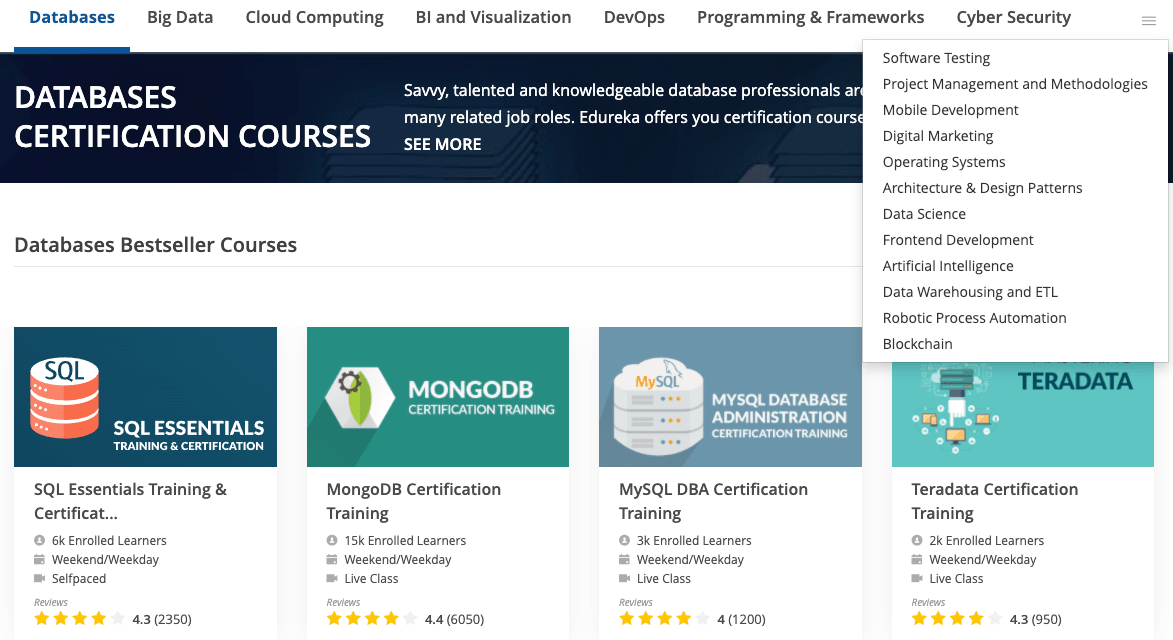Click the '3k Enrolled Learners' text
This screenshot has width=1173, height=640.
[x=694, y=541]
